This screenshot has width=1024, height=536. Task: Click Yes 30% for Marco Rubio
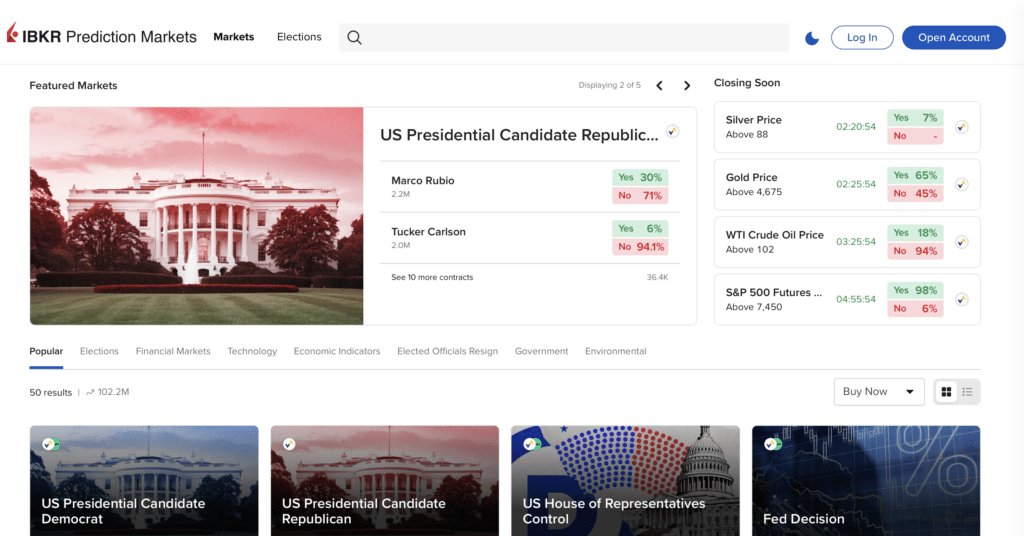pyautogui.click(x=640, y=177)
